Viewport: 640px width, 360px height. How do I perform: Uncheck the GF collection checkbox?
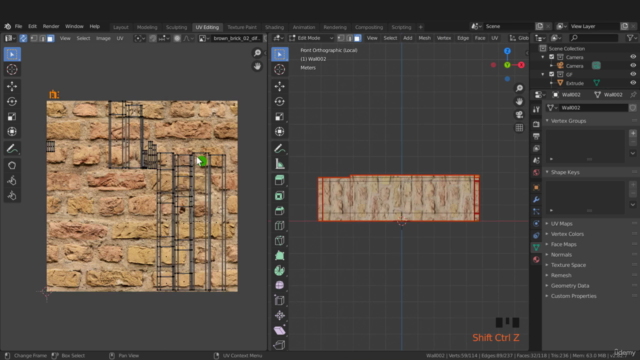(x=551, y=74)
